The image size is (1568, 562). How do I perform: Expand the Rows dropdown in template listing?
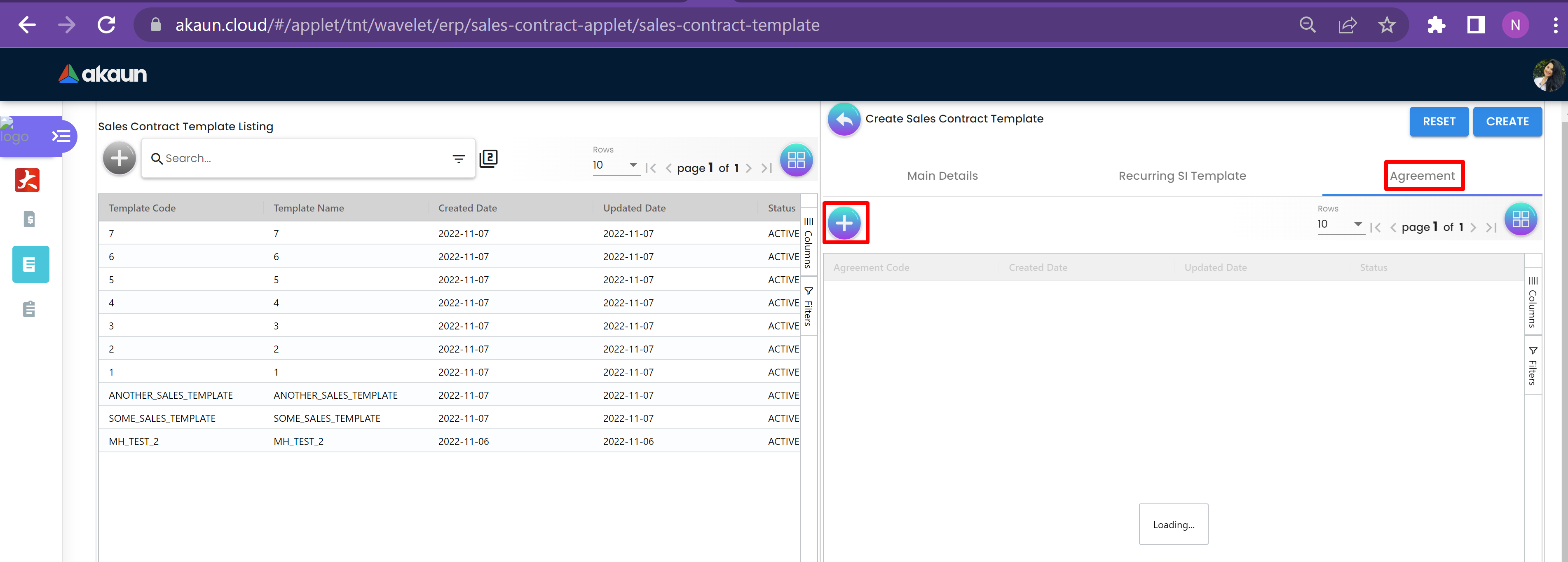pyautogui.click(x=615, y=165)
